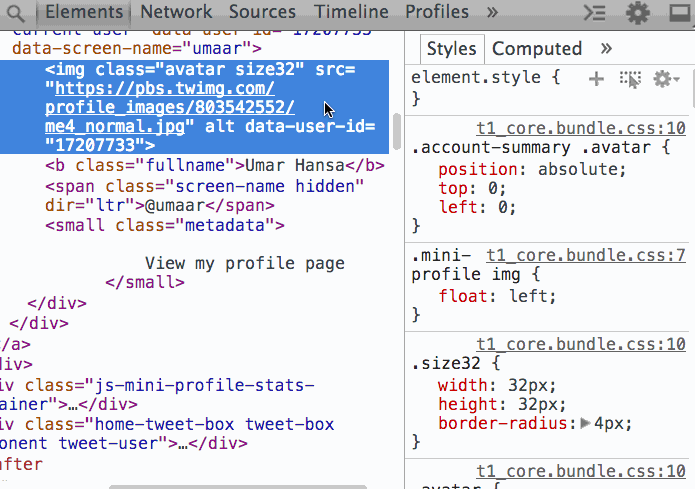Show the console drawer icon

tap(594, 13)
